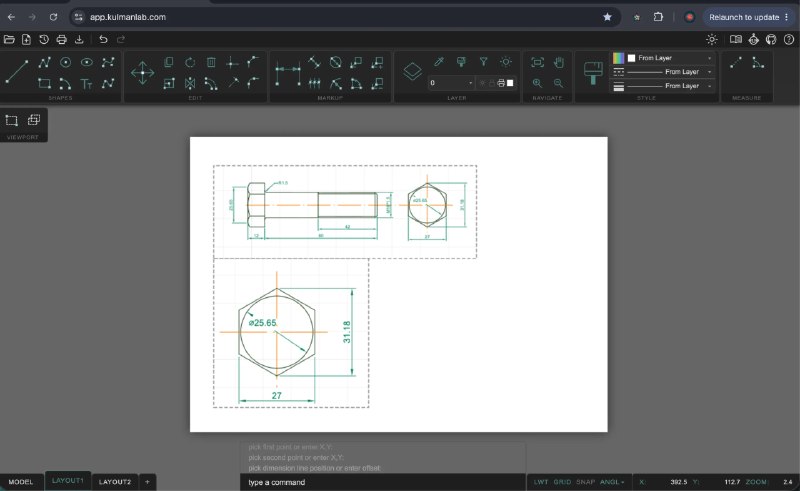Click the download export icon

(79, 39)
